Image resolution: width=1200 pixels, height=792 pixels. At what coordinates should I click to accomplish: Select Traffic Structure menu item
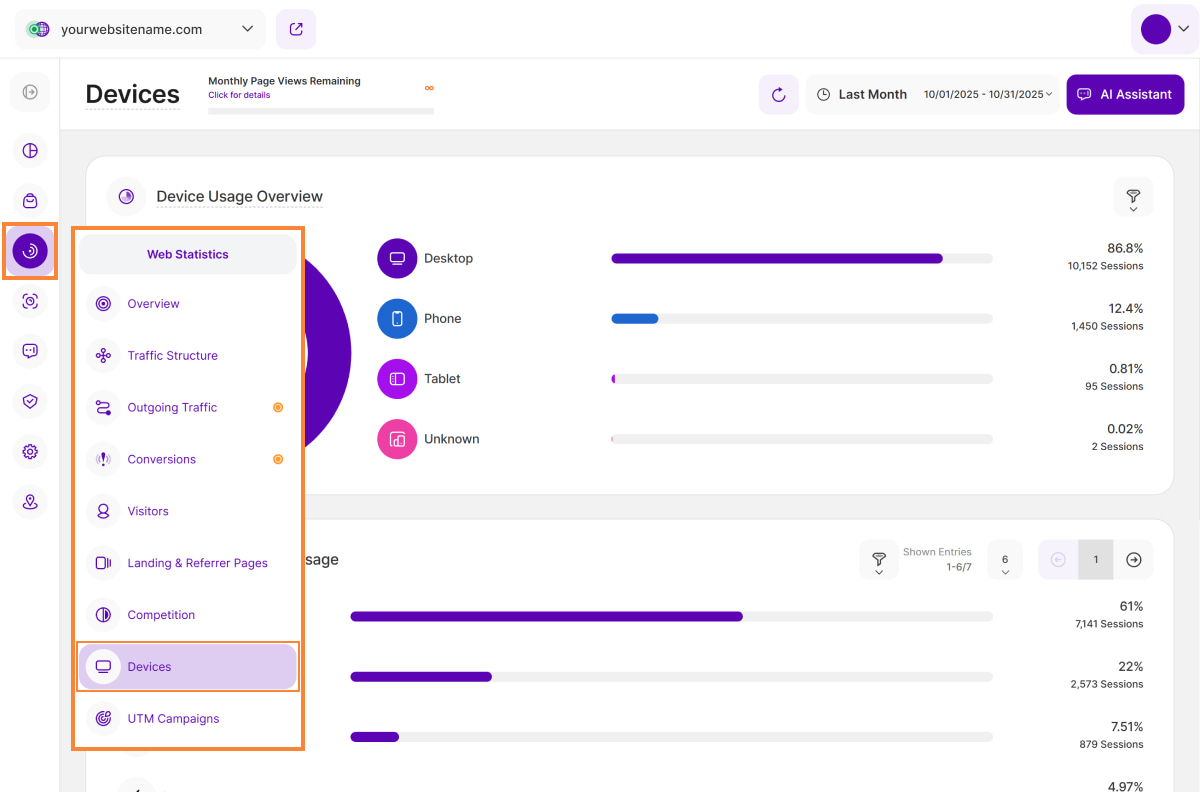(172, 356)
